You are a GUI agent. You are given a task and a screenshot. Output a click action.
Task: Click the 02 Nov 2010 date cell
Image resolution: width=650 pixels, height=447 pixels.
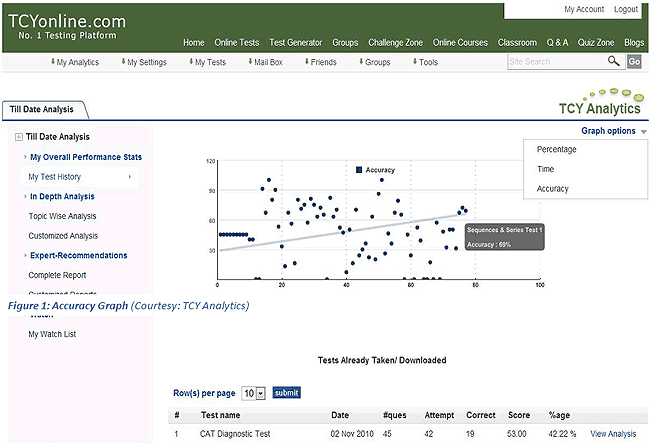click(352, 434)
